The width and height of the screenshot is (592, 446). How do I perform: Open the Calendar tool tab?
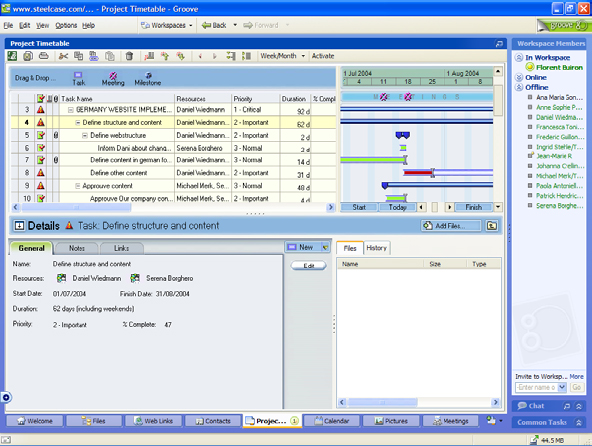331,421
